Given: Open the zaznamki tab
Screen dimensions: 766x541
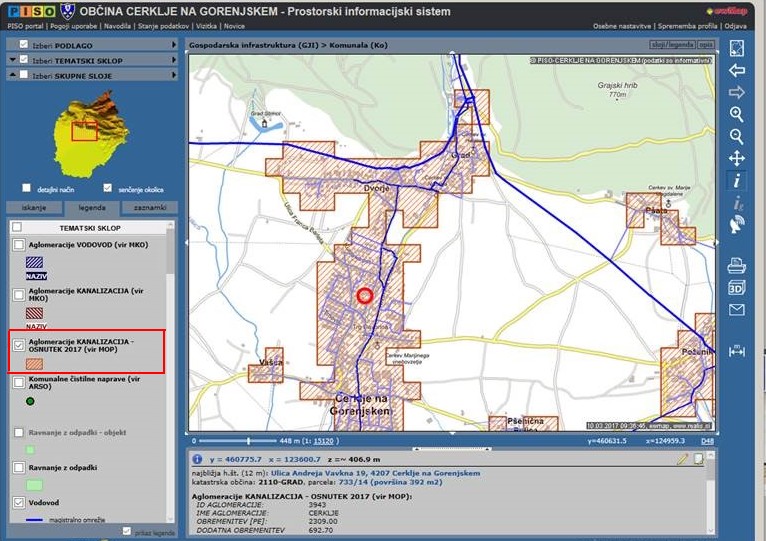Looking at the screenshot, I should [x=149, y=208].
